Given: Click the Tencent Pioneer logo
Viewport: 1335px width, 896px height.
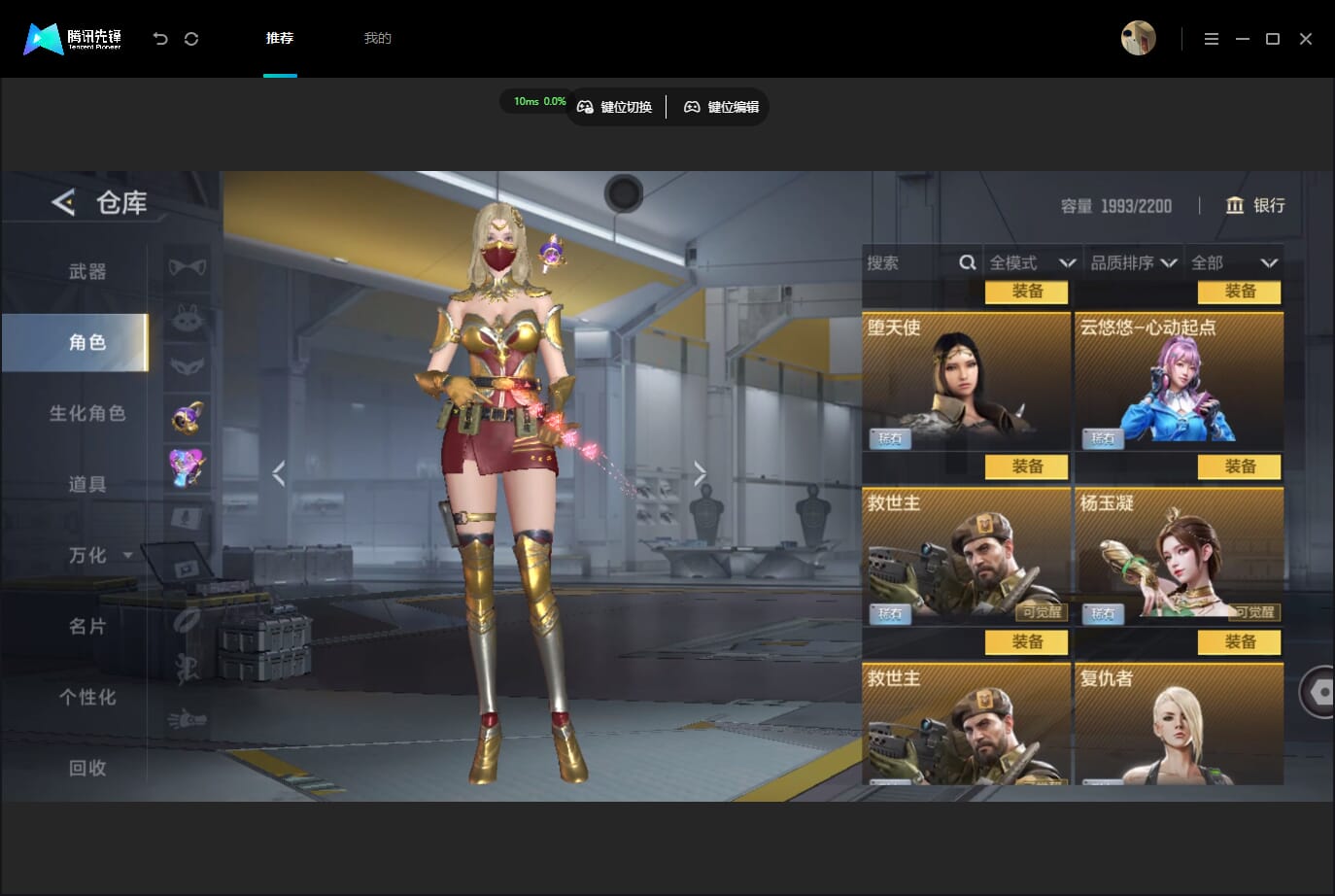Looking at the screenshot, I should click(x=73, y=39).
